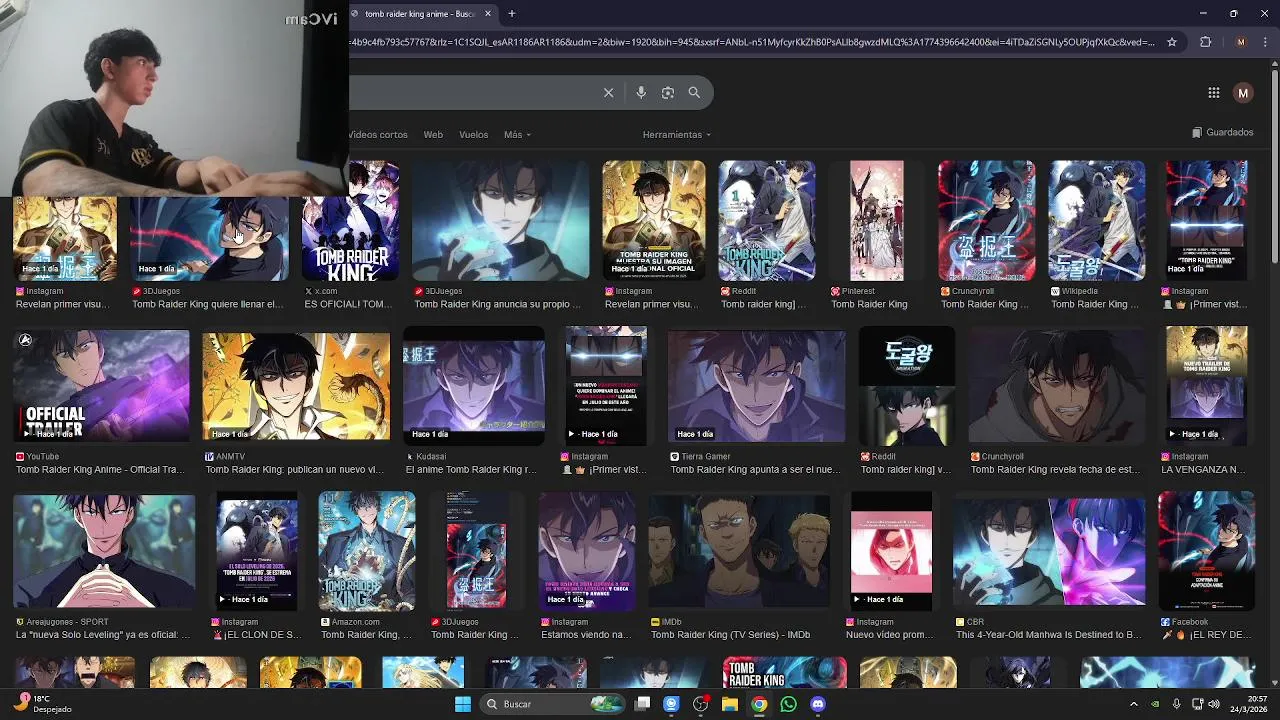The width and height of the screenshot is (1280, 720).
Task: Open Discord from the taskbar
Action: 818,704
